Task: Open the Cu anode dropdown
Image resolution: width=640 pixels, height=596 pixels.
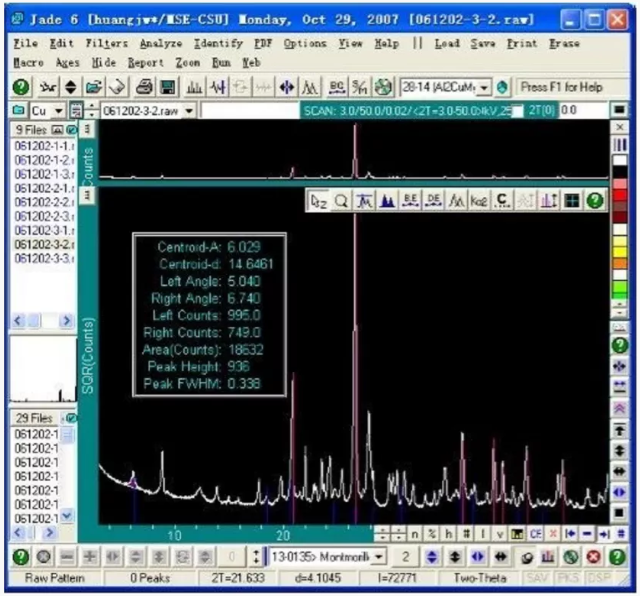Action: [x=59, y=111]
